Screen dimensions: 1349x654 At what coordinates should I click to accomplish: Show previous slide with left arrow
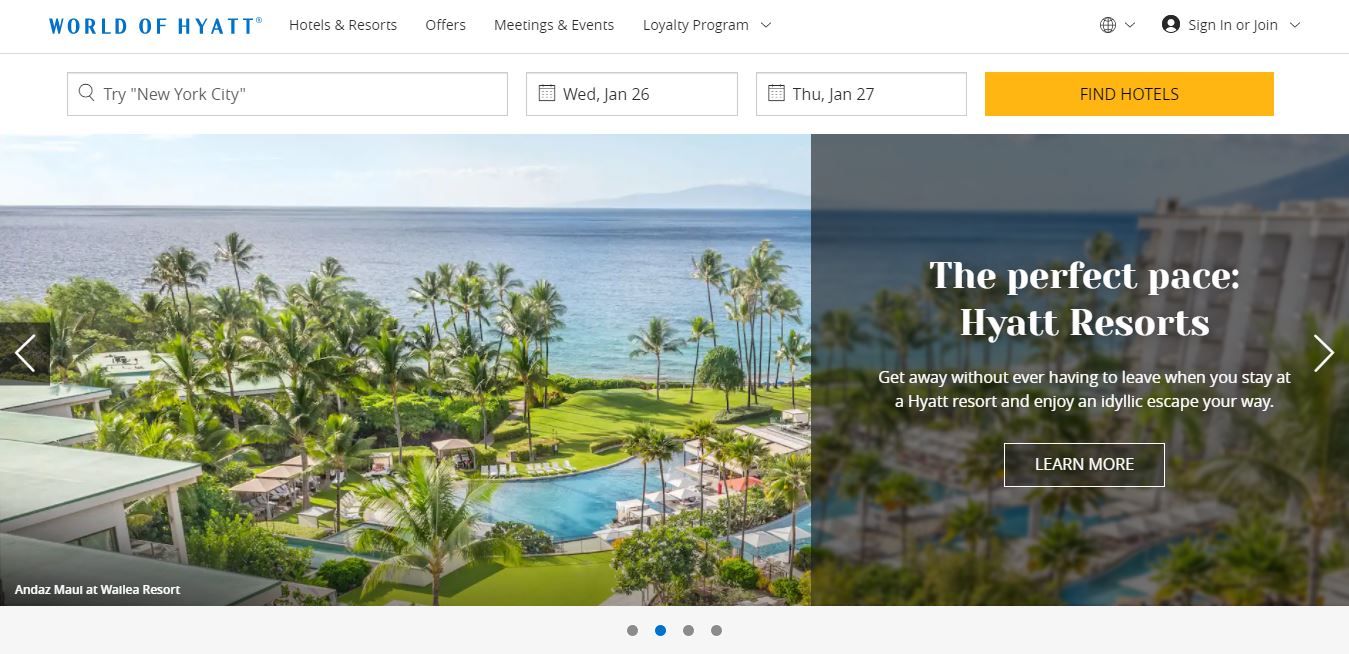[25, 353]
